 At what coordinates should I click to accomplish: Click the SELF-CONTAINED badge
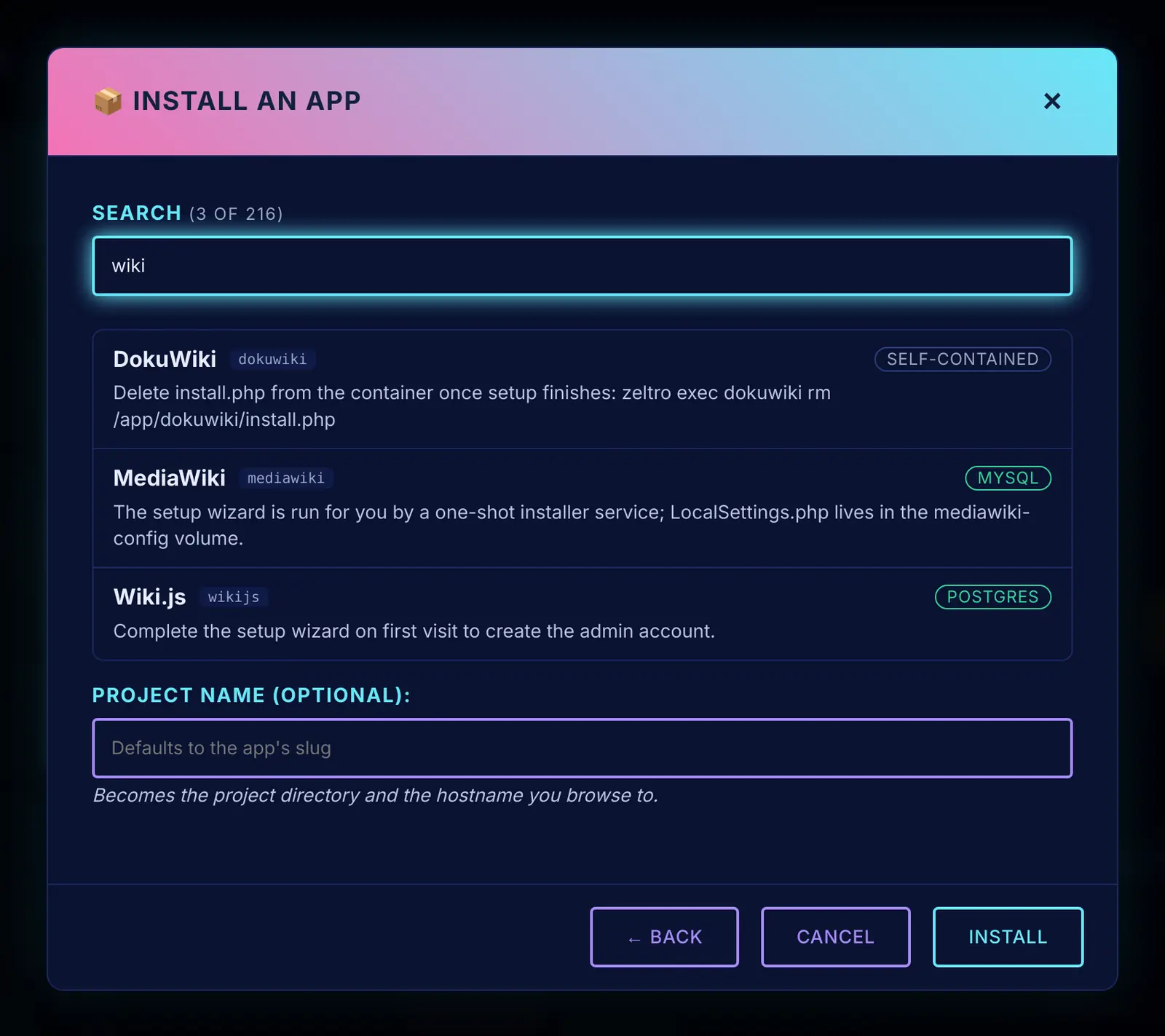tap(963, 359)
